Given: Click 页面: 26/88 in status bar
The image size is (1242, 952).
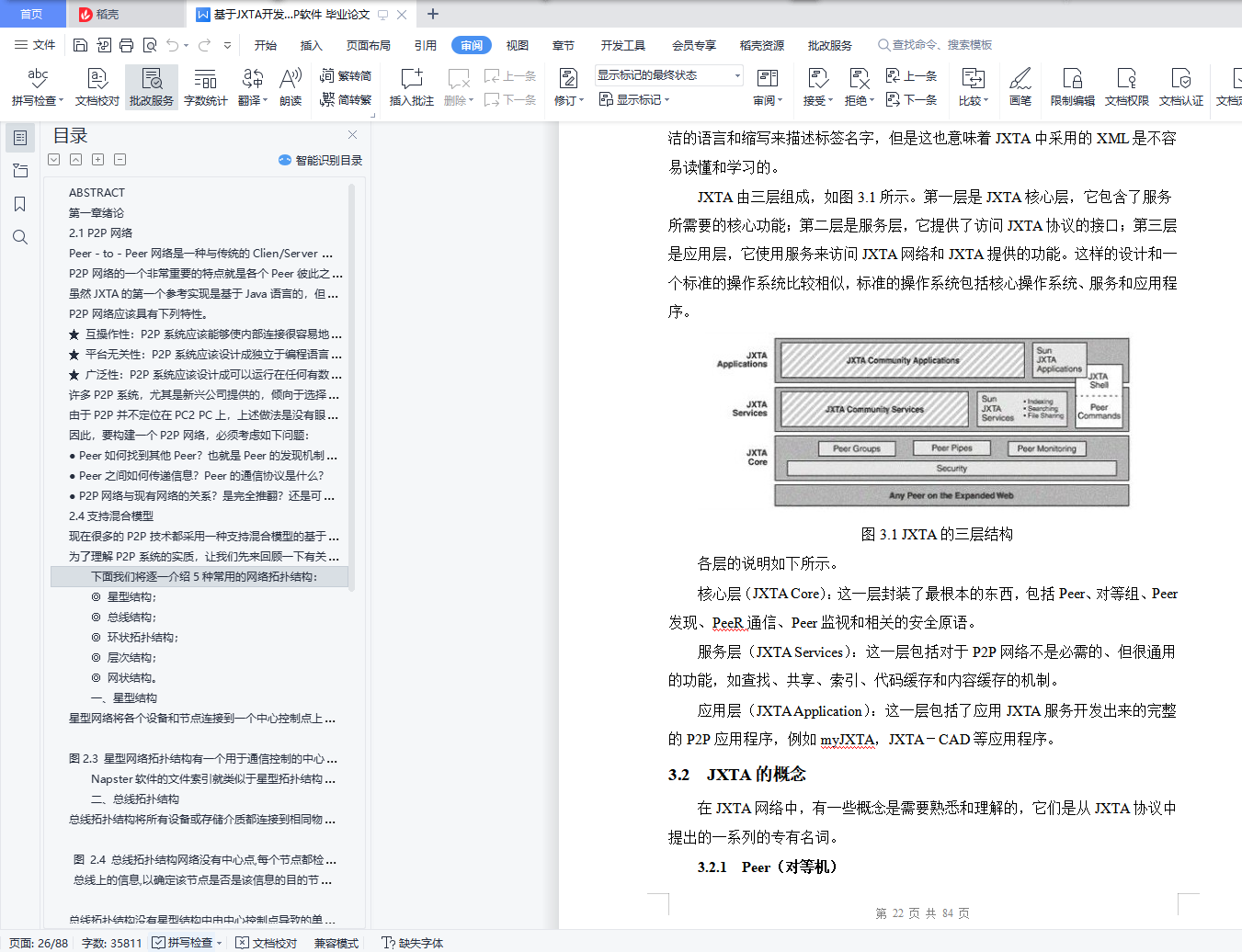Looking at the screenshot, I should pyautogui.click(x=39, y=943).
